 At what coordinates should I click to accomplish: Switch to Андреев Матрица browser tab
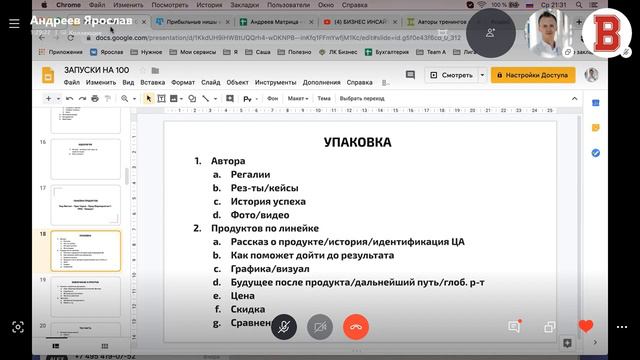(x=276, y=22)
